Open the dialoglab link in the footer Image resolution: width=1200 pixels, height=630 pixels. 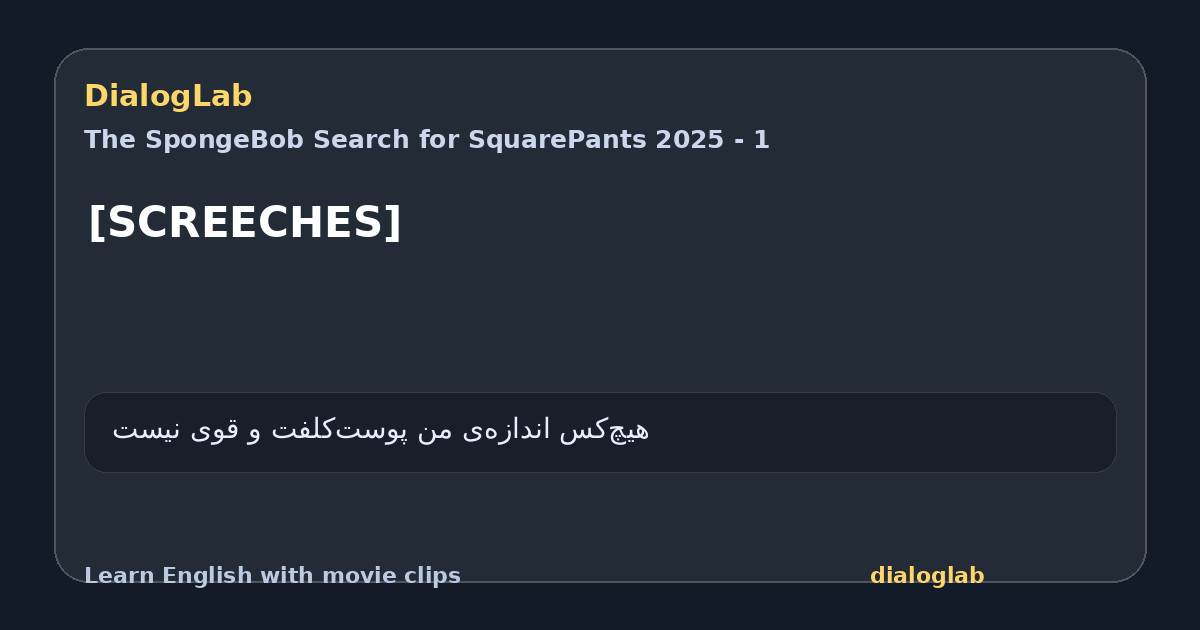pos(927,576)
